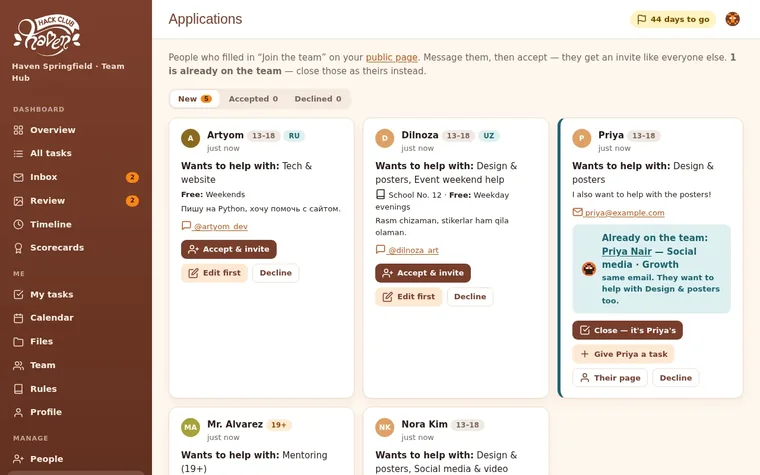
Task: Decline Dilnoza's application
Action: [470, 297]
